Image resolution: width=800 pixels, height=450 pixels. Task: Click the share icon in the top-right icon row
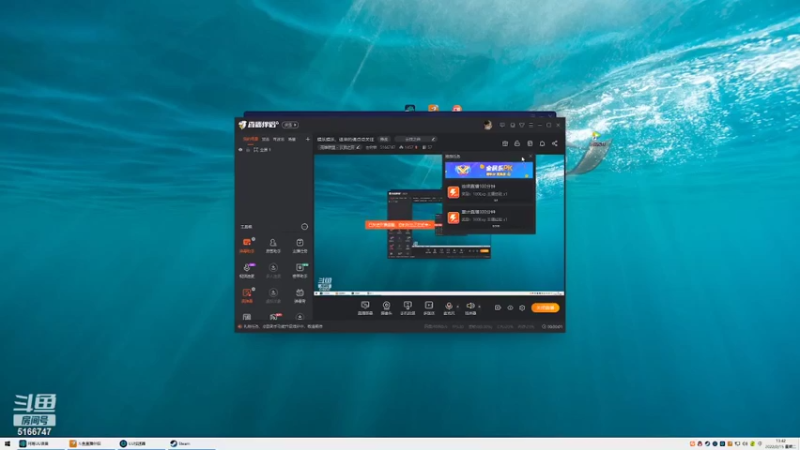pos(555,143)
